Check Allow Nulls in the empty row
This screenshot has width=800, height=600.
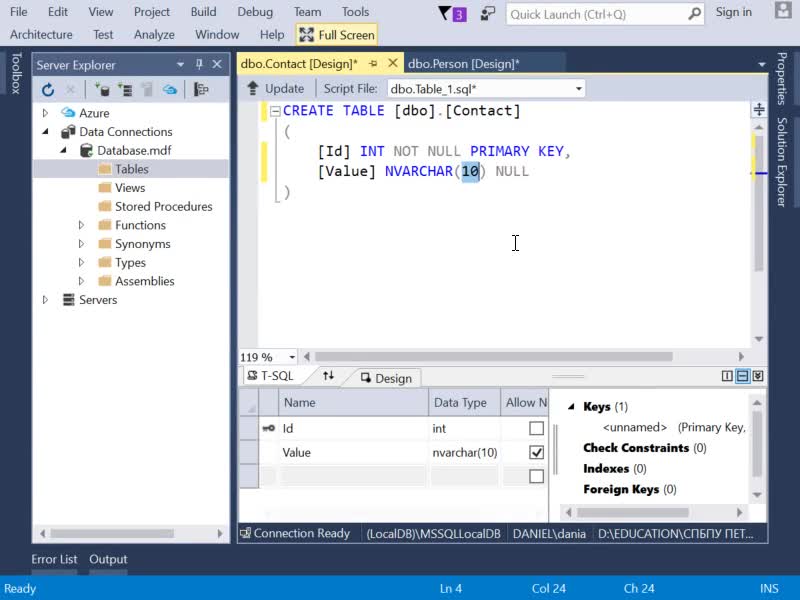(x=536, y=476)
